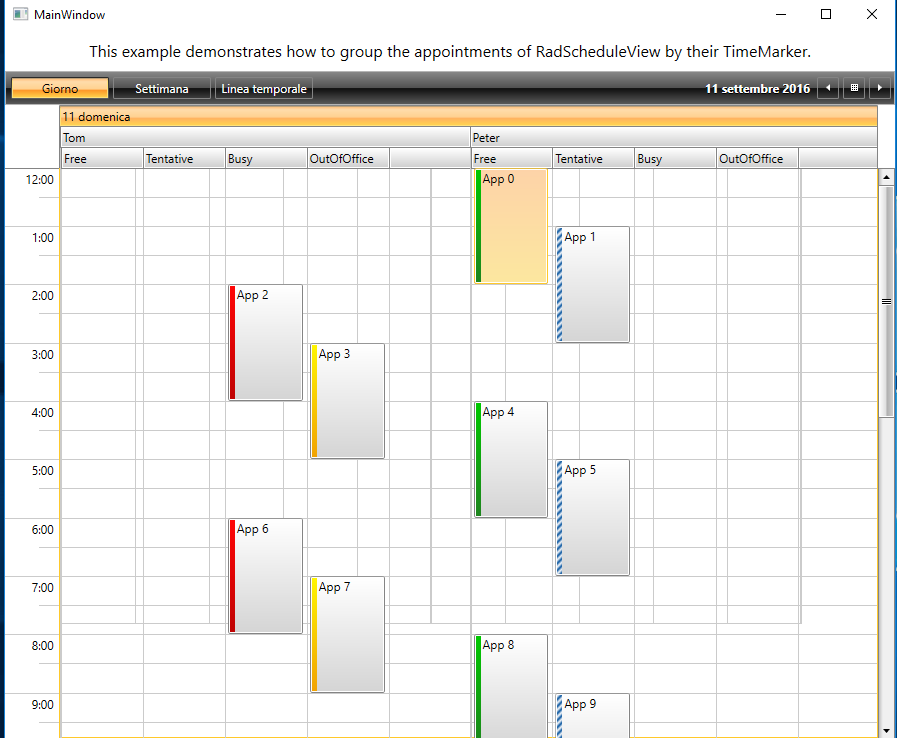Go to the previous day arrow
897x738 pixels.
pyautogui.click(x=828, y=88)
